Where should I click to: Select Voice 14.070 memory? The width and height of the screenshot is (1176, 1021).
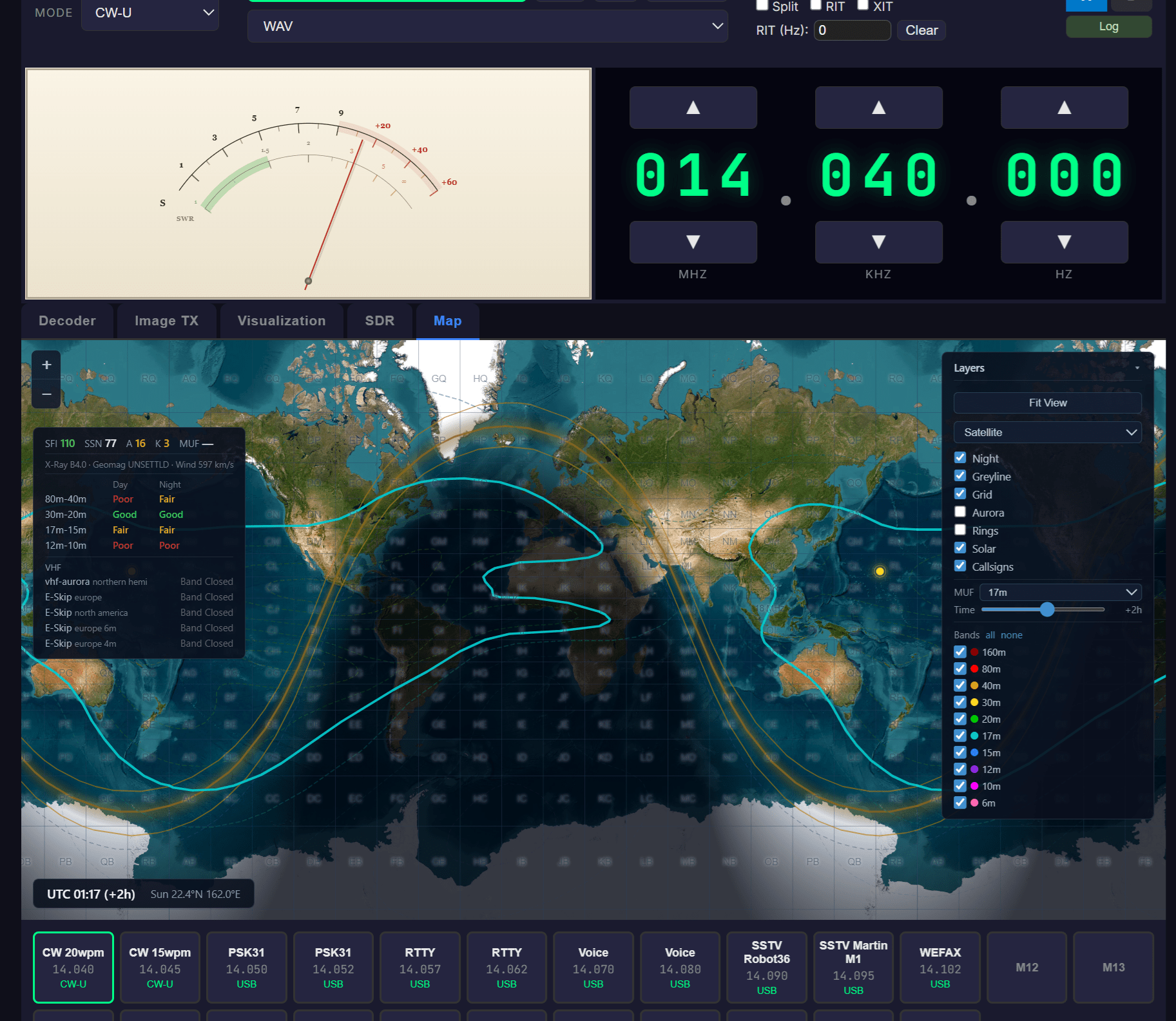coord(593,967)
